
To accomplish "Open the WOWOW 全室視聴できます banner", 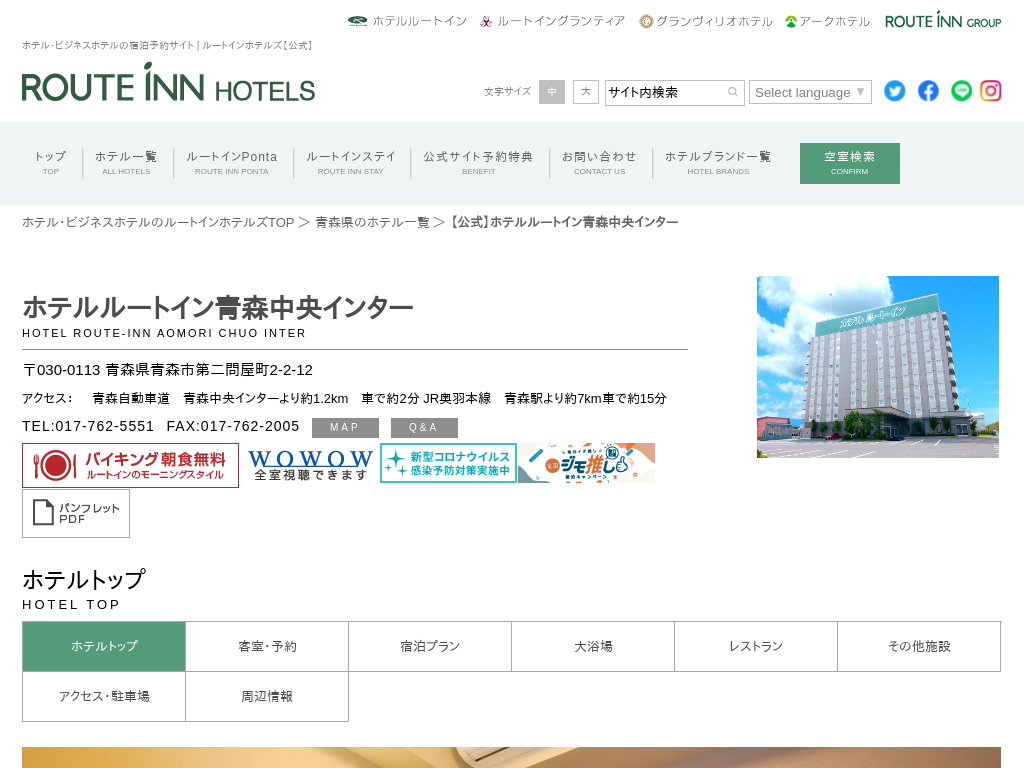I will [310, 464].
